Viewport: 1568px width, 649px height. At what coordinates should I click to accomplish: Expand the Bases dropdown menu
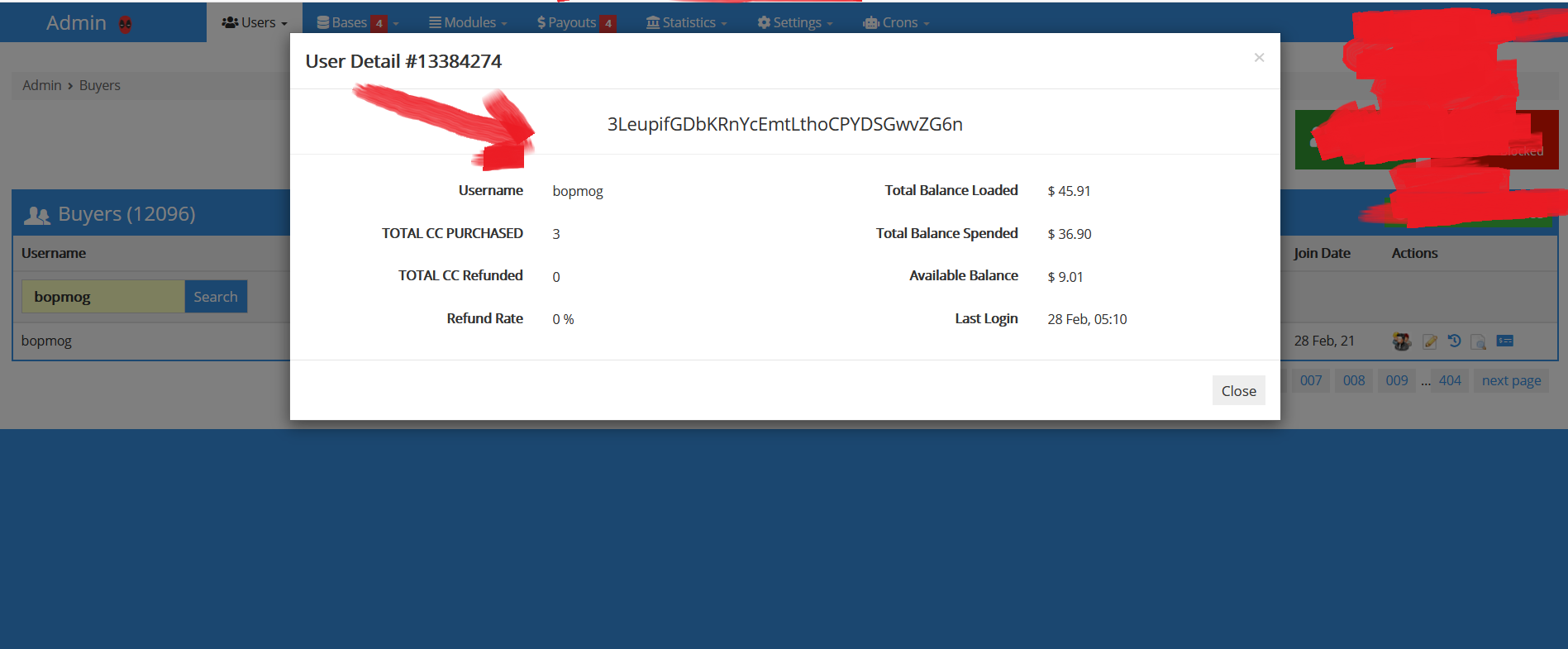[x=357, y=22]
